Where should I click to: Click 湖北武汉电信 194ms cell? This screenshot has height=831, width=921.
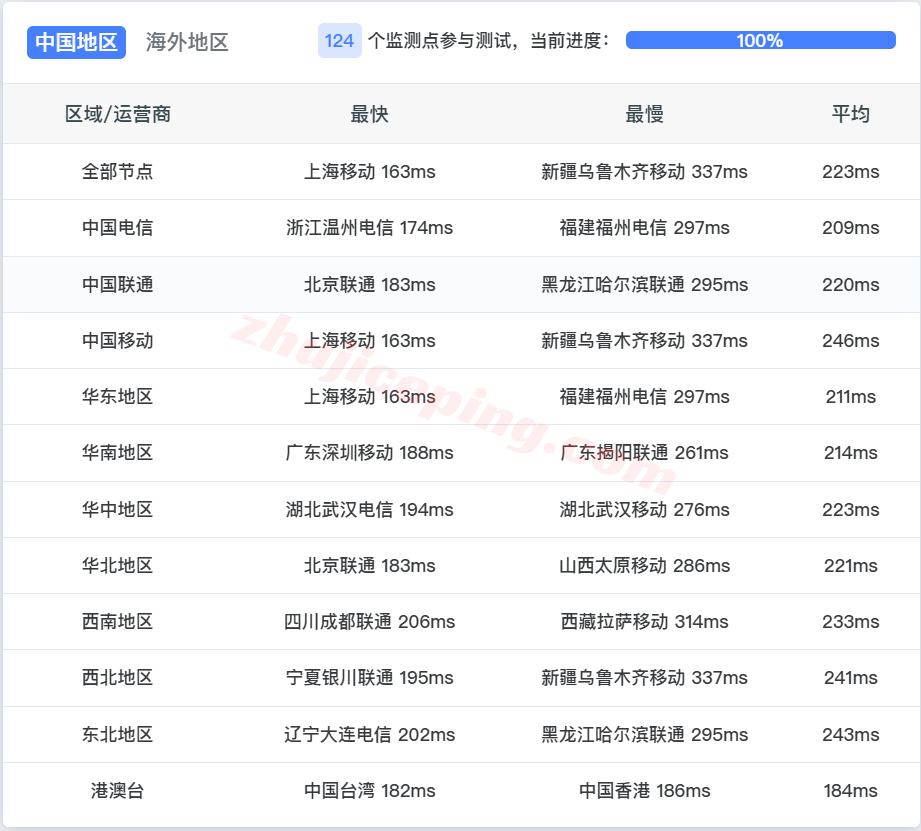369,509
